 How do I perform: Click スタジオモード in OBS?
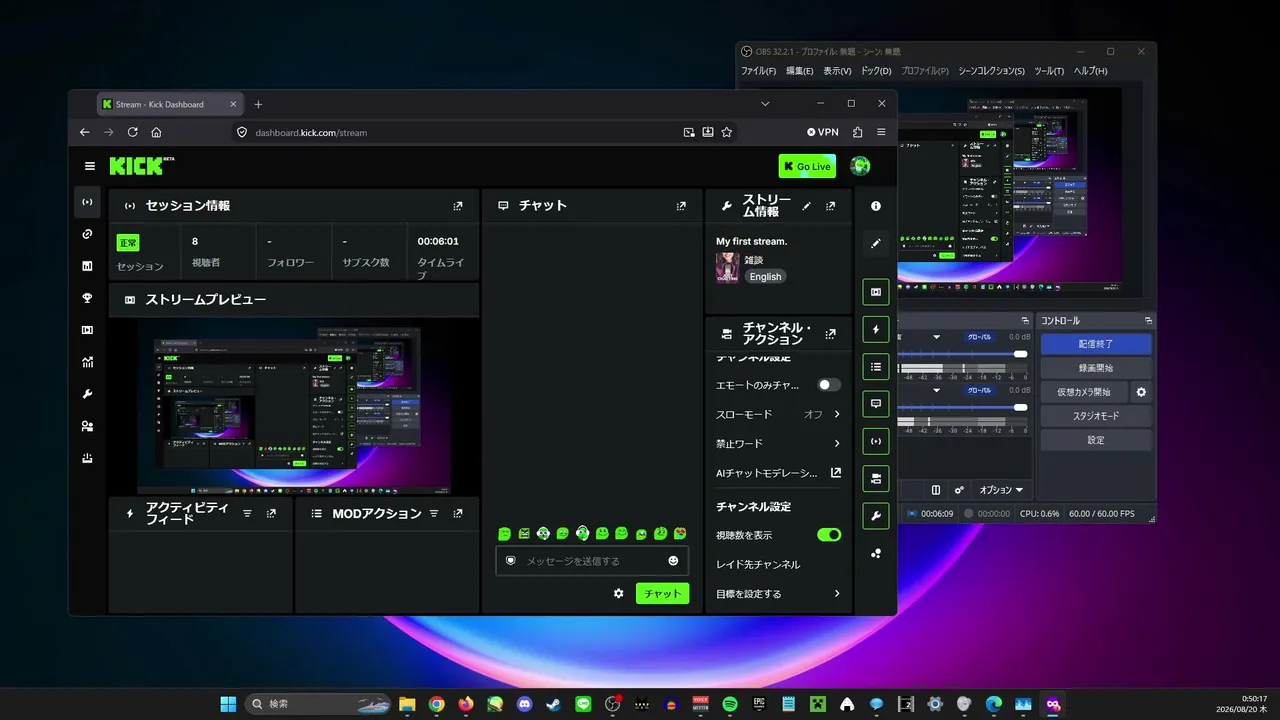click(x=1096, y=416)
